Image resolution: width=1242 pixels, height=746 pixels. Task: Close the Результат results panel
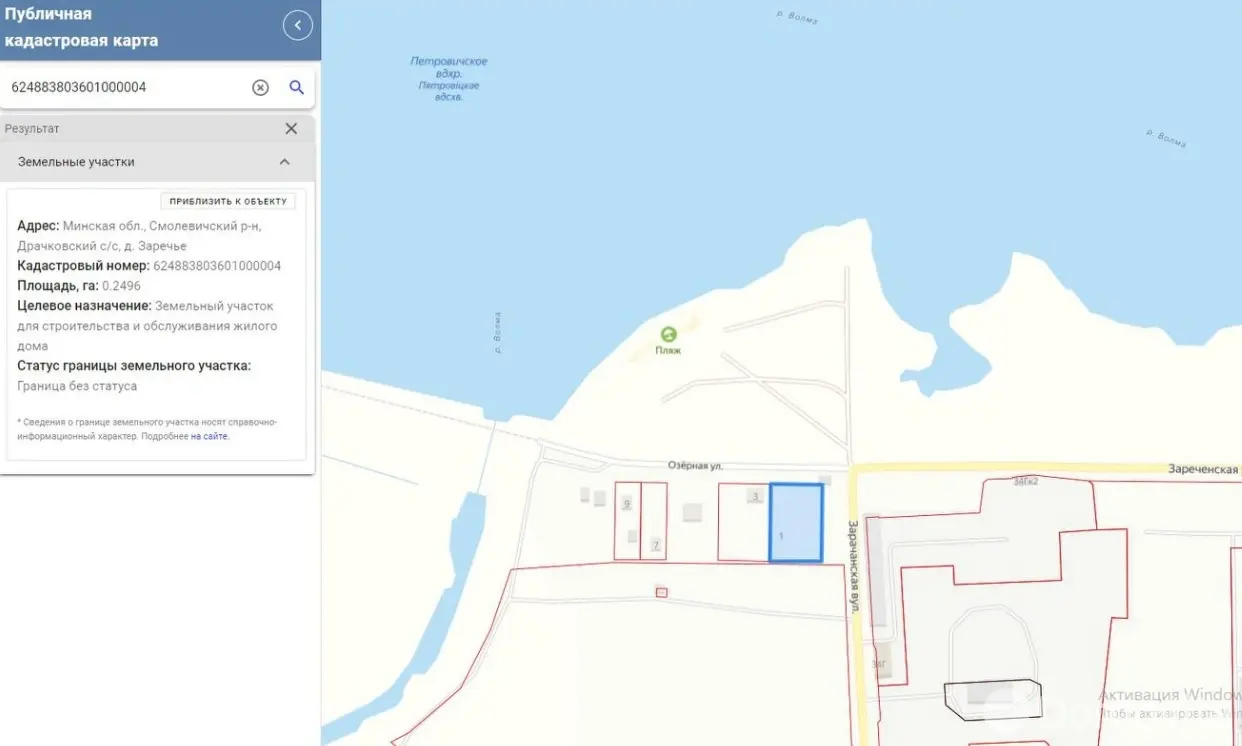pyautogui.click(x=291, y=128)
